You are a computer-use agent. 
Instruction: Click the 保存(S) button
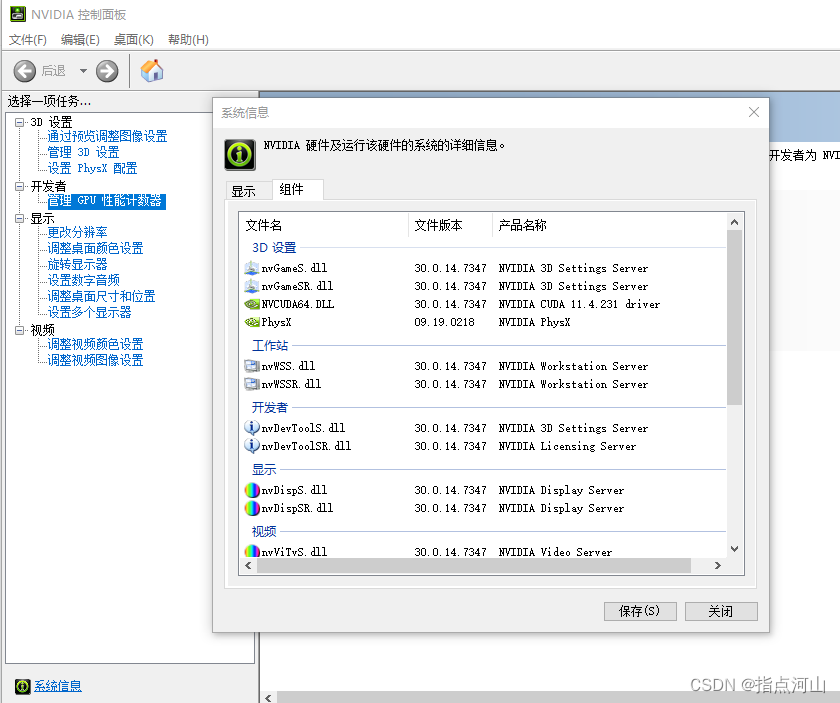(x=640, y=611)
